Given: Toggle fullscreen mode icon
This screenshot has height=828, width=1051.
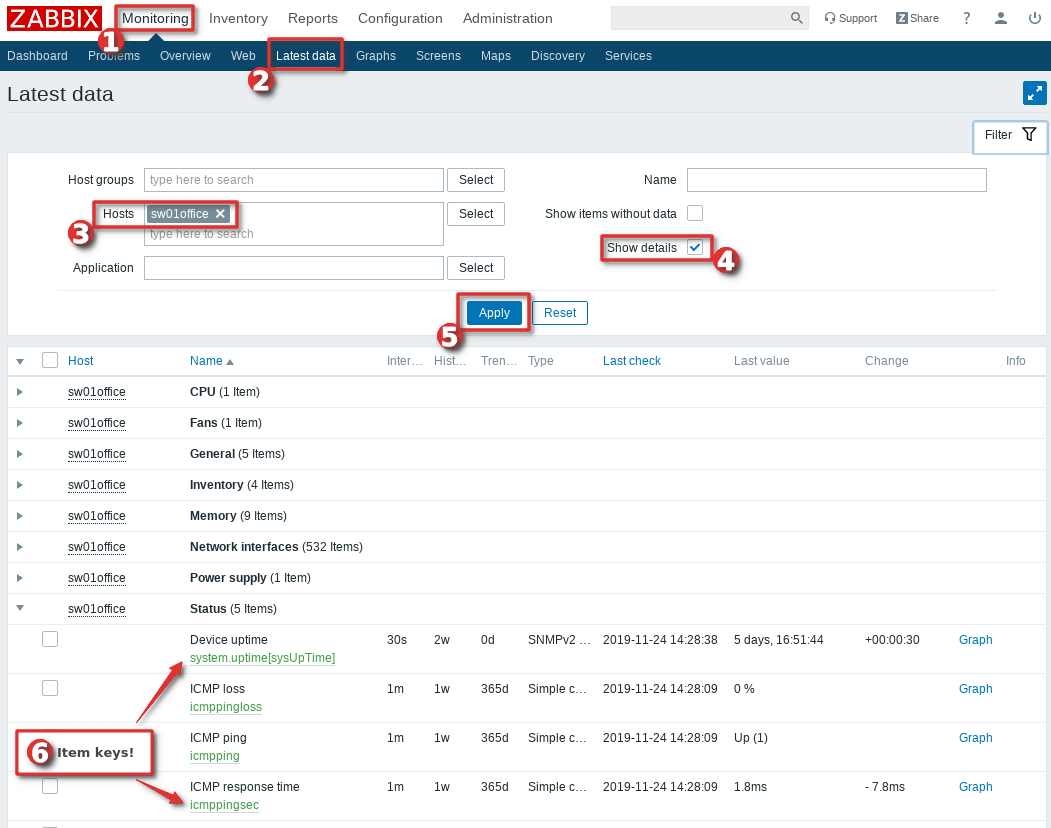Looking at the screenshot, I should (1034, 93).
